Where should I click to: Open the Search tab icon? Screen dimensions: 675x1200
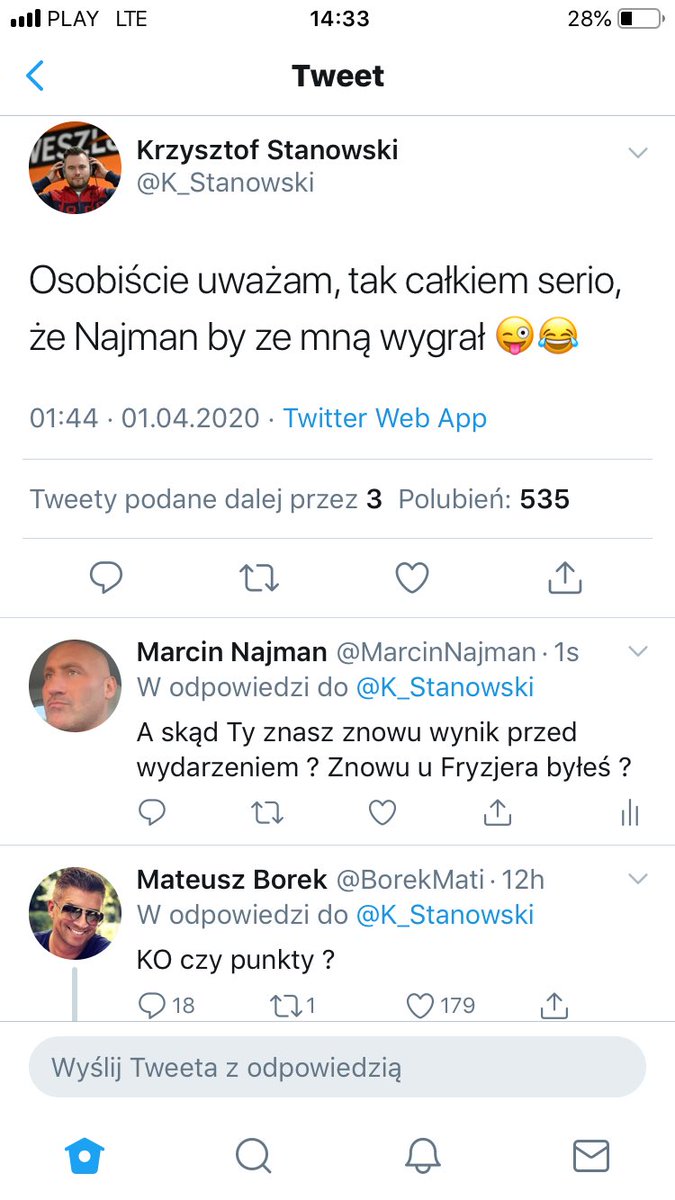[x=253, y=1155]
